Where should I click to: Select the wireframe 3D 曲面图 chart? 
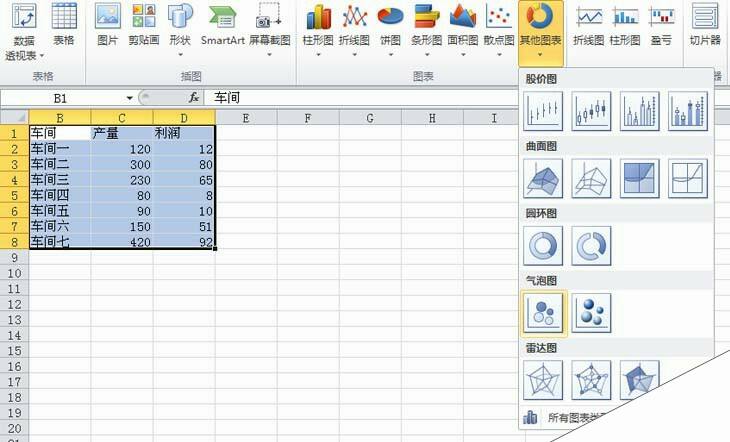(591, 178)
